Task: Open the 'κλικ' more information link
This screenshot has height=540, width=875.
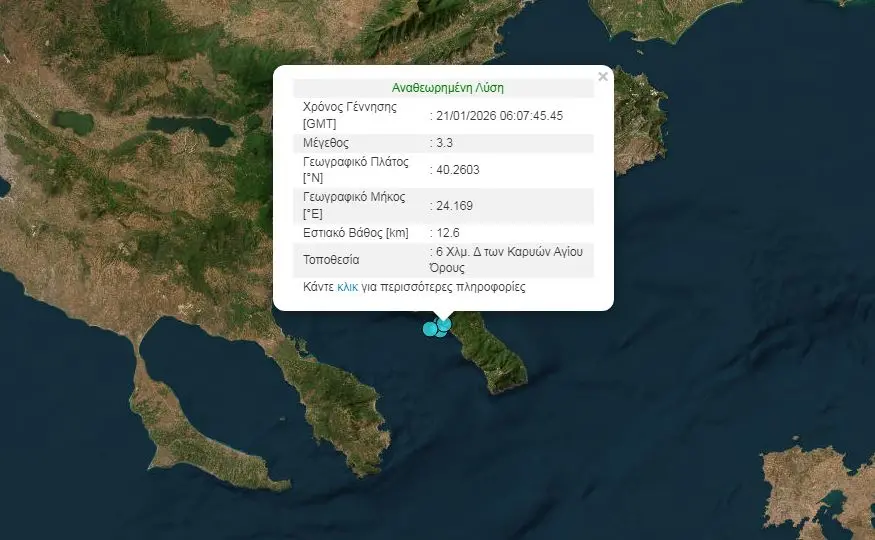Action: coord(348,287)
